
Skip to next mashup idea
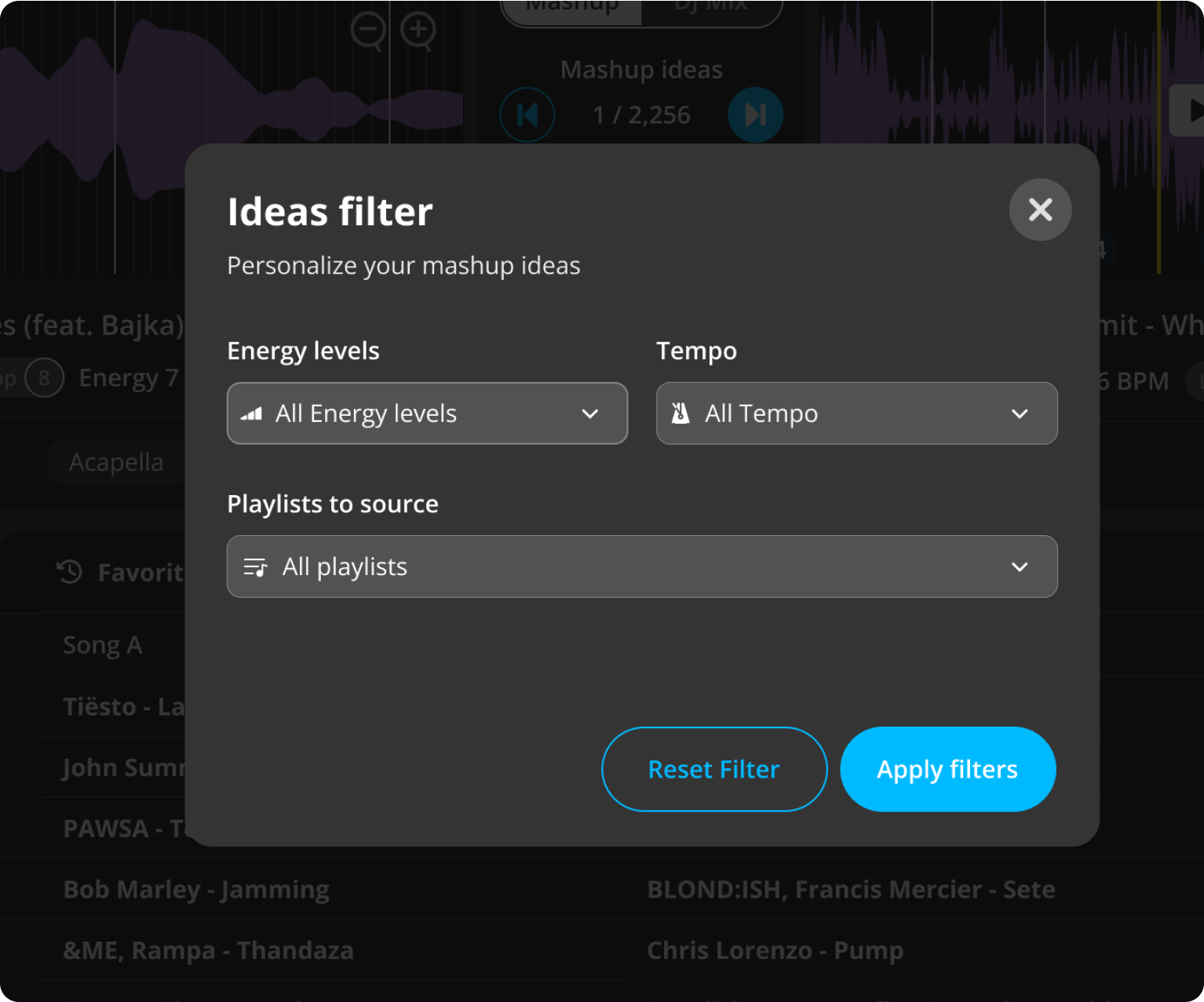point(755,115)
